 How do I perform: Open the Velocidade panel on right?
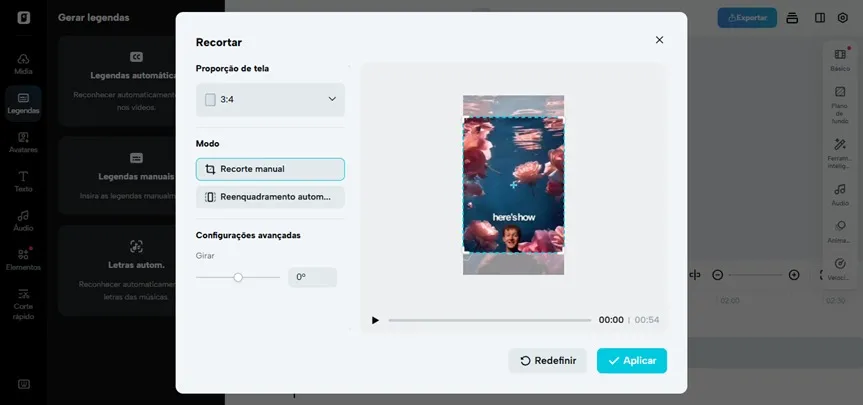click(840, 268)
